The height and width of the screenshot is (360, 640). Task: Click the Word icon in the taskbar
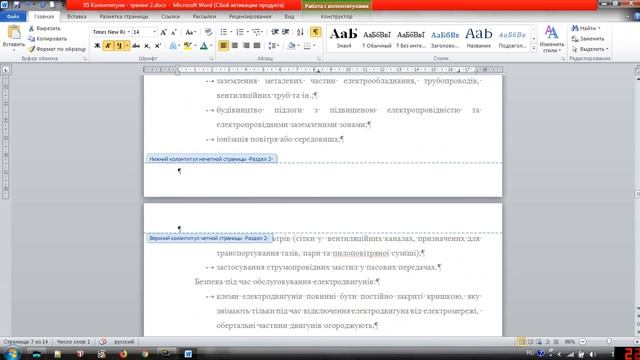point(188,354)
